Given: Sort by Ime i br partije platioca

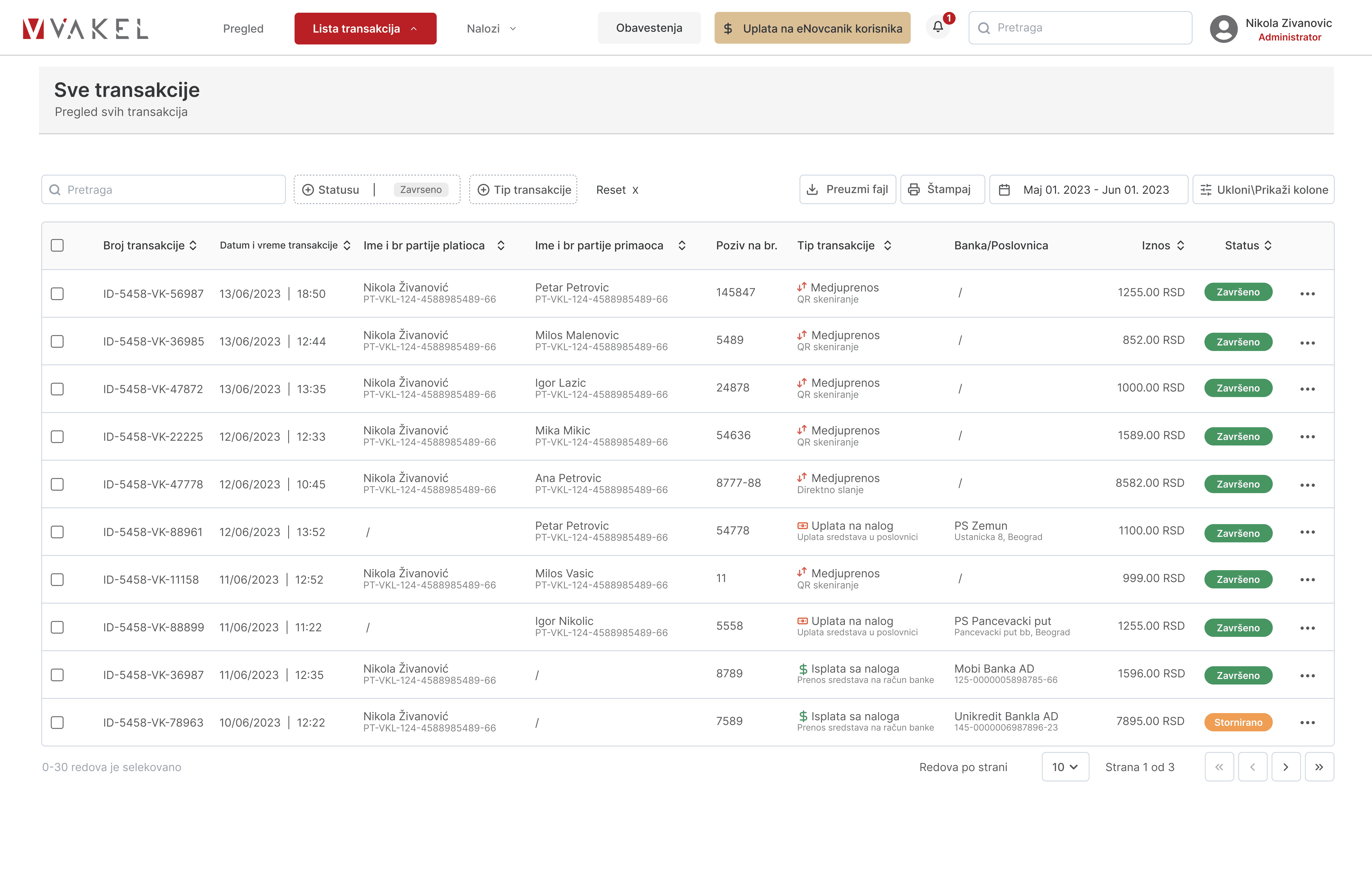Looking at the screenshot, I should (x=501, y=245).
